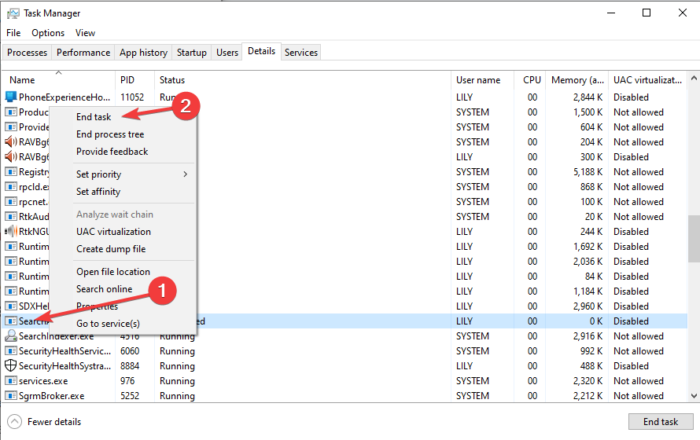
Task: Choose Go to service(s) menu entry
Action: (x=108, y=323)
